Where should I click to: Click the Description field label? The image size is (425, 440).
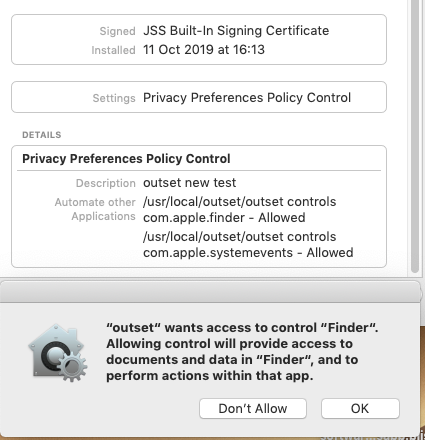point(106,183)
